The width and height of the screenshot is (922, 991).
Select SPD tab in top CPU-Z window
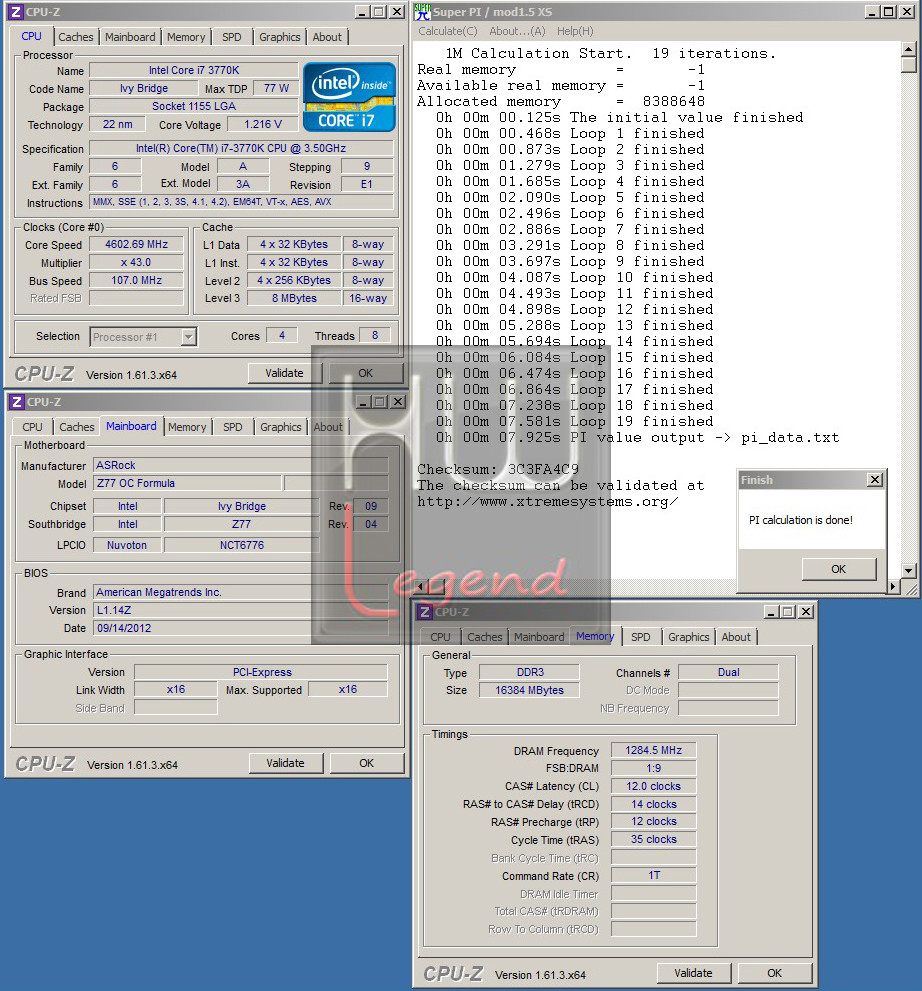click(232, 37)
